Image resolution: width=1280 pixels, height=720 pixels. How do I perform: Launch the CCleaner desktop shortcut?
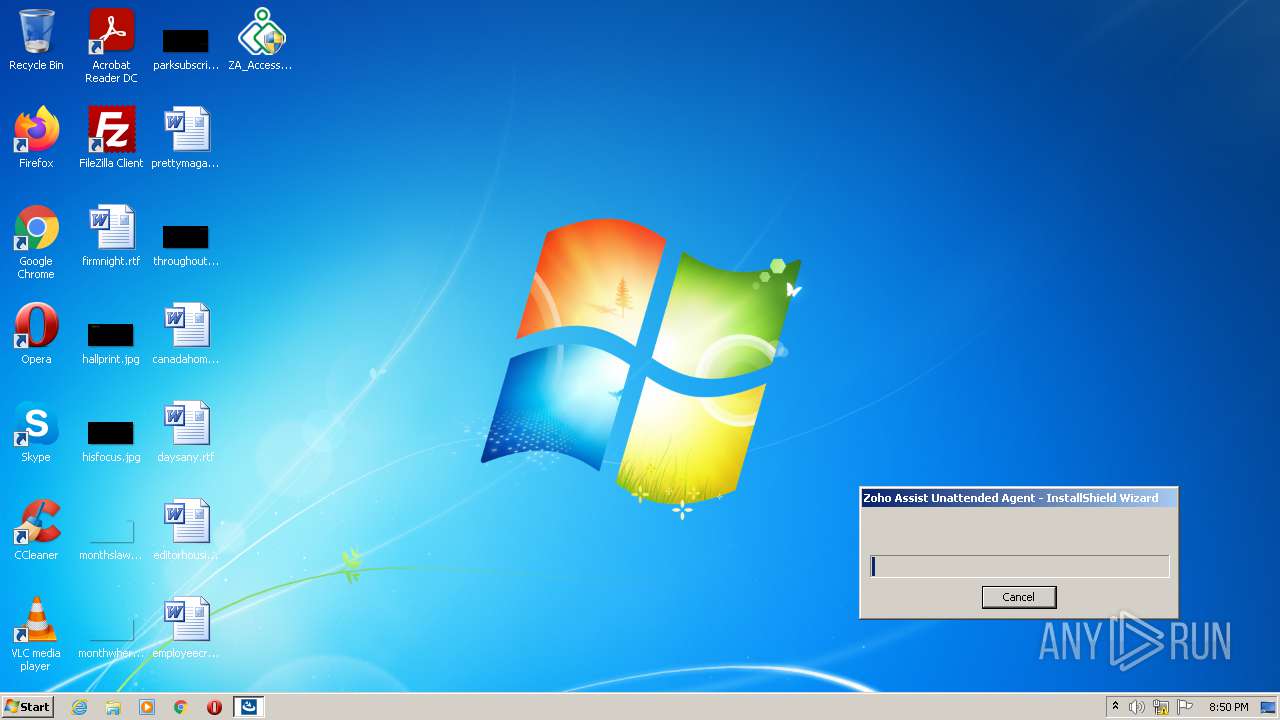click(x=36, y=530)
